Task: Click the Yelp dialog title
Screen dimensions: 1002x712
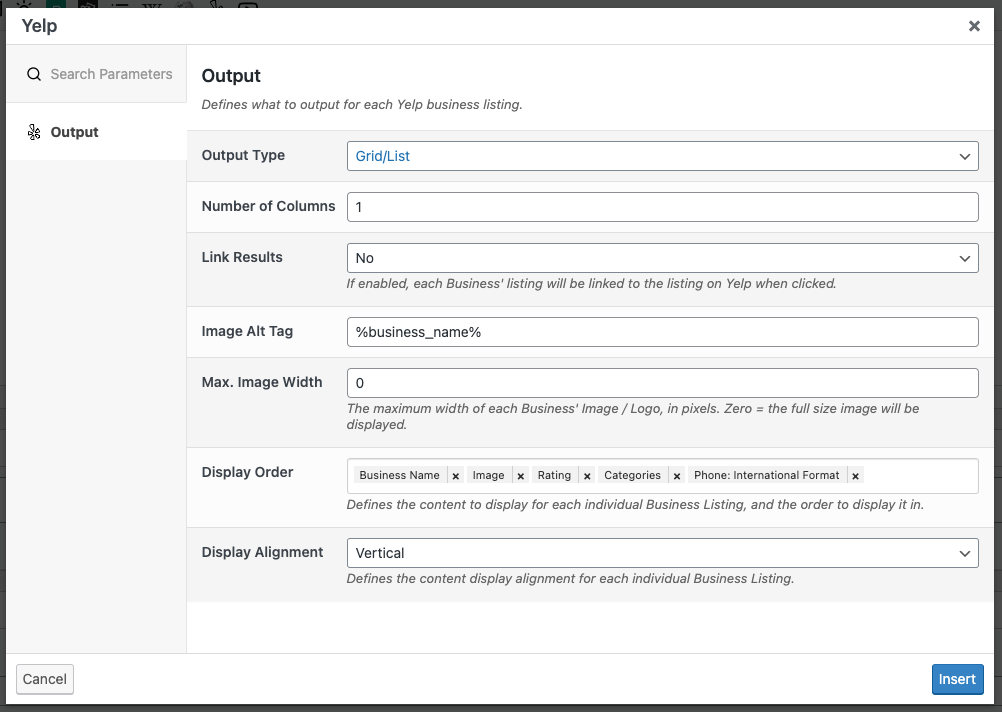Action: [40, 26]
